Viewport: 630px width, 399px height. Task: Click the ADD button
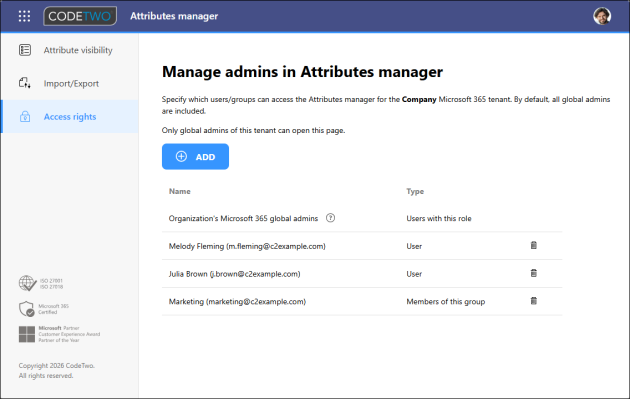[195, 157]
